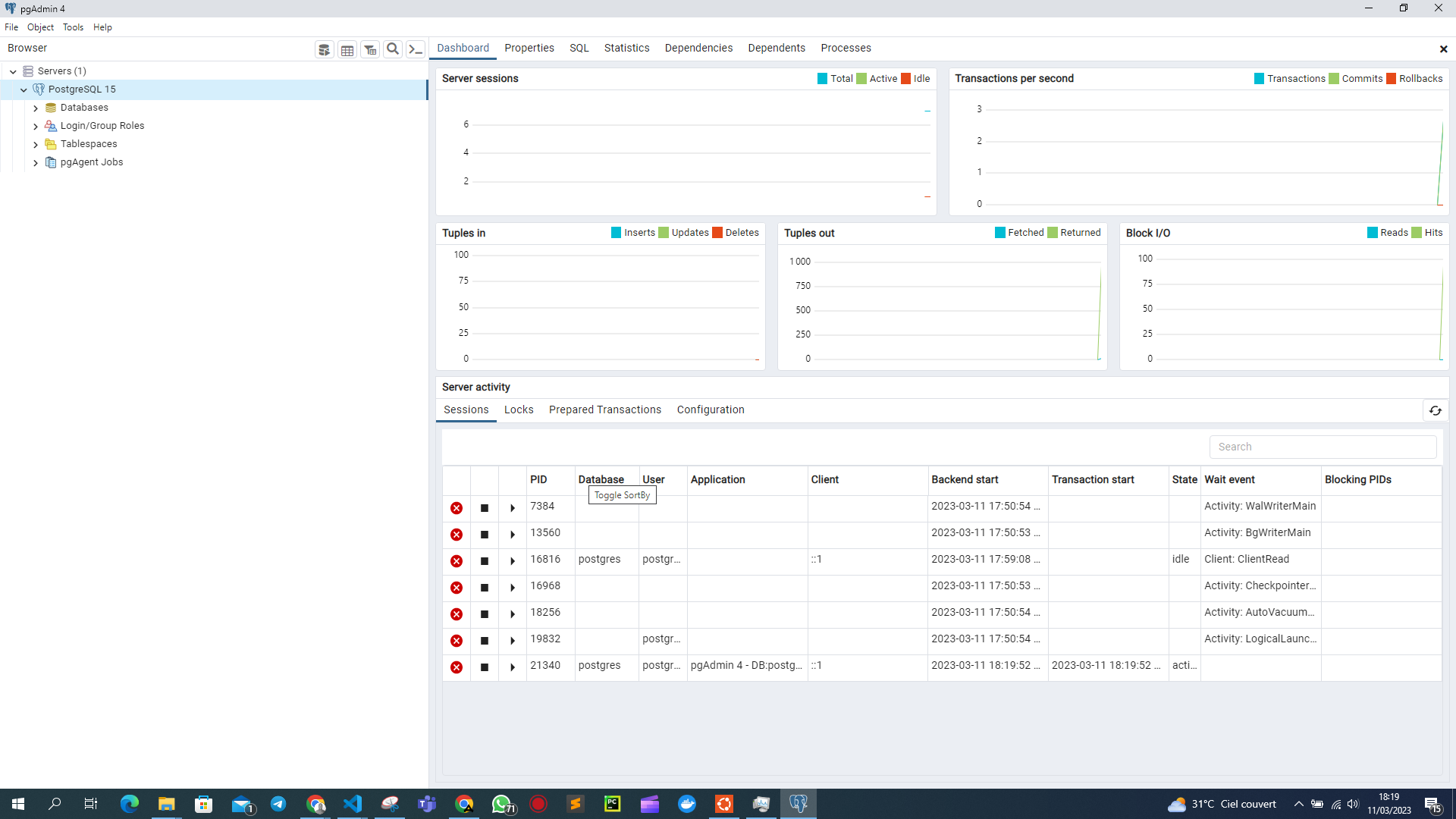Click the Filtered Rows icon
The width and height of the screenshot is (1456, 819).
(370, 49)
